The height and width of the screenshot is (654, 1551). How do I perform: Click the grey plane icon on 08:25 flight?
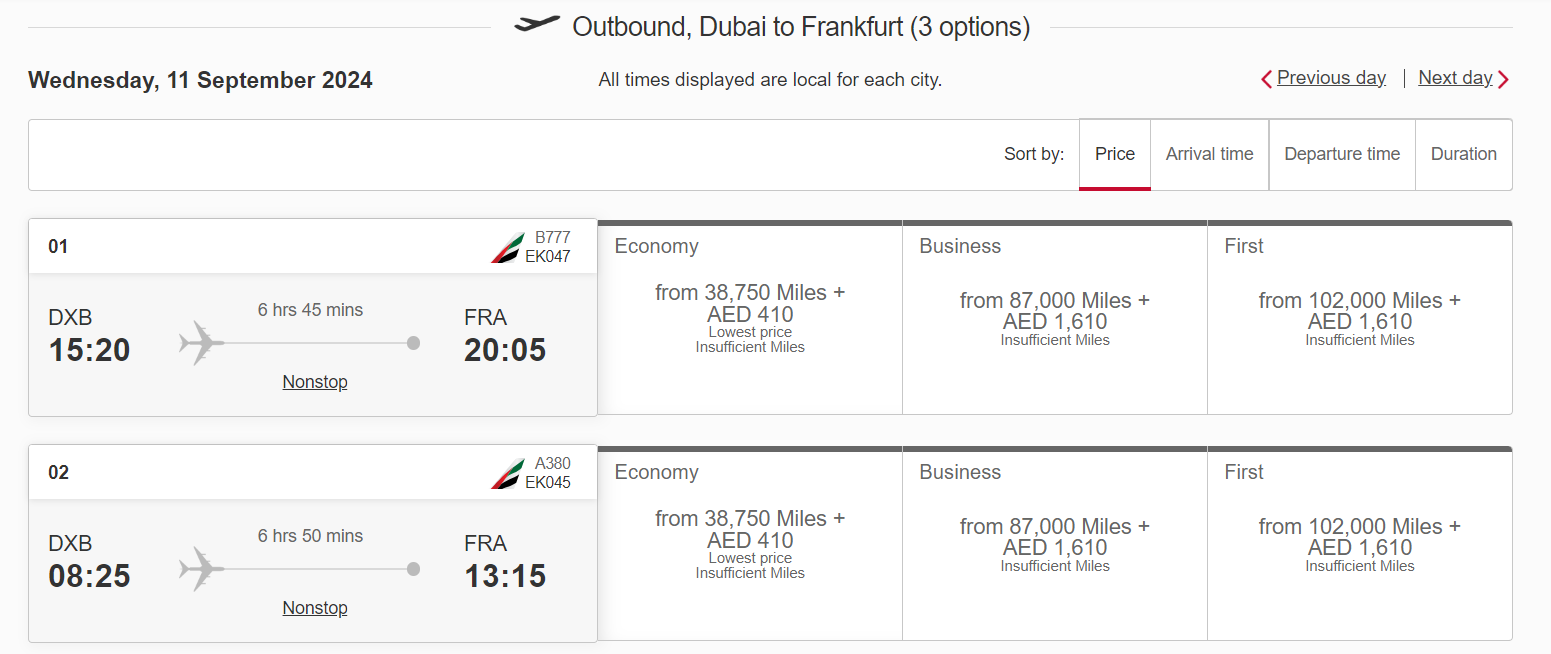pyautogui.click(x=201, y=569)
